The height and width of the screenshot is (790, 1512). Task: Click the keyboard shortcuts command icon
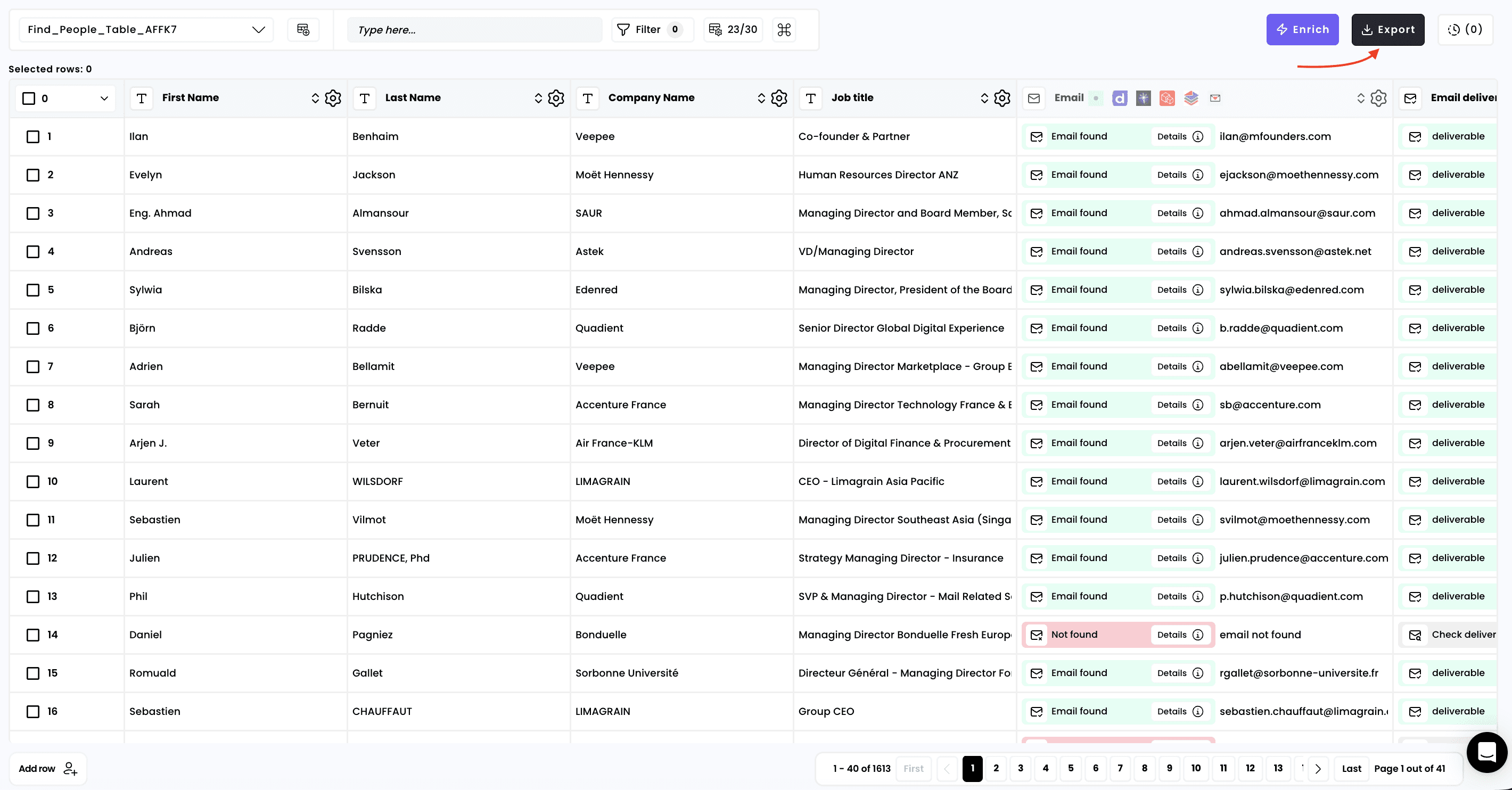click(784, 29)
